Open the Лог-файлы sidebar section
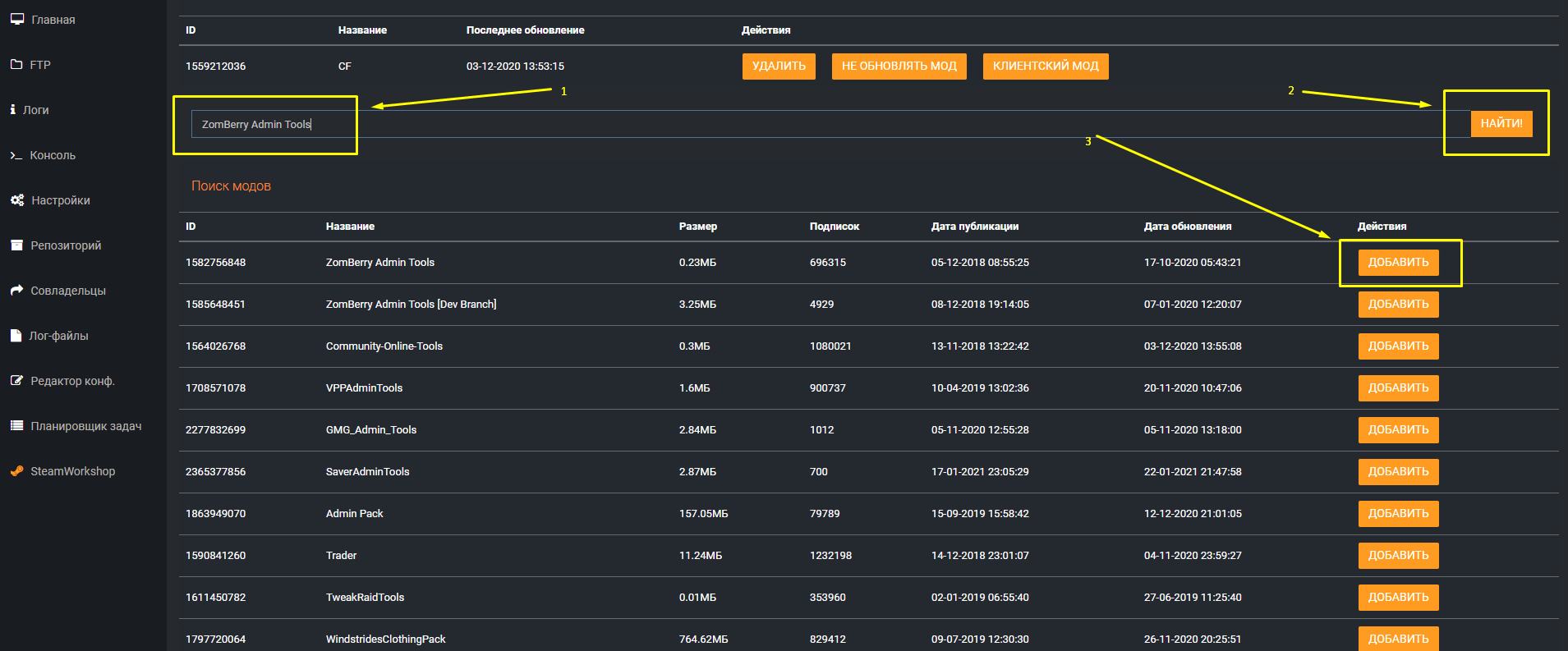The image size is (1568, 651). click(58, 336)
